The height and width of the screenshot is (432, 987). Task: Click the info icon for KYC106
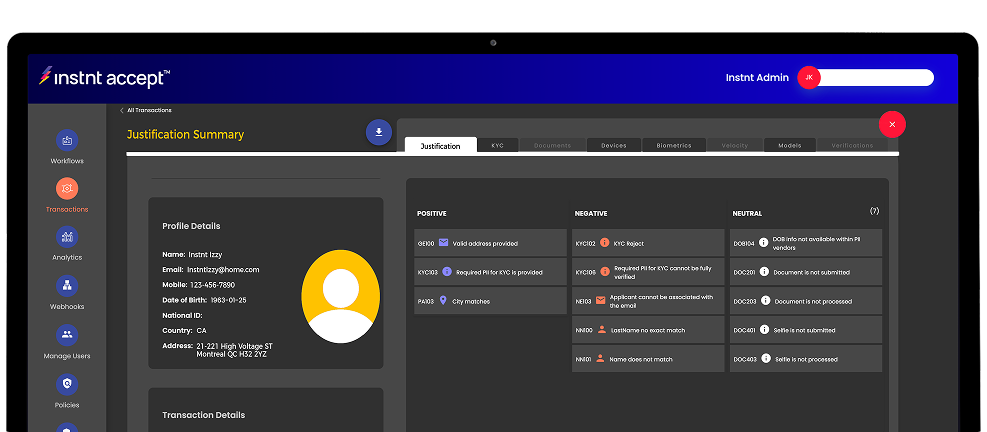pyautogui.click(x=605, y=271)
